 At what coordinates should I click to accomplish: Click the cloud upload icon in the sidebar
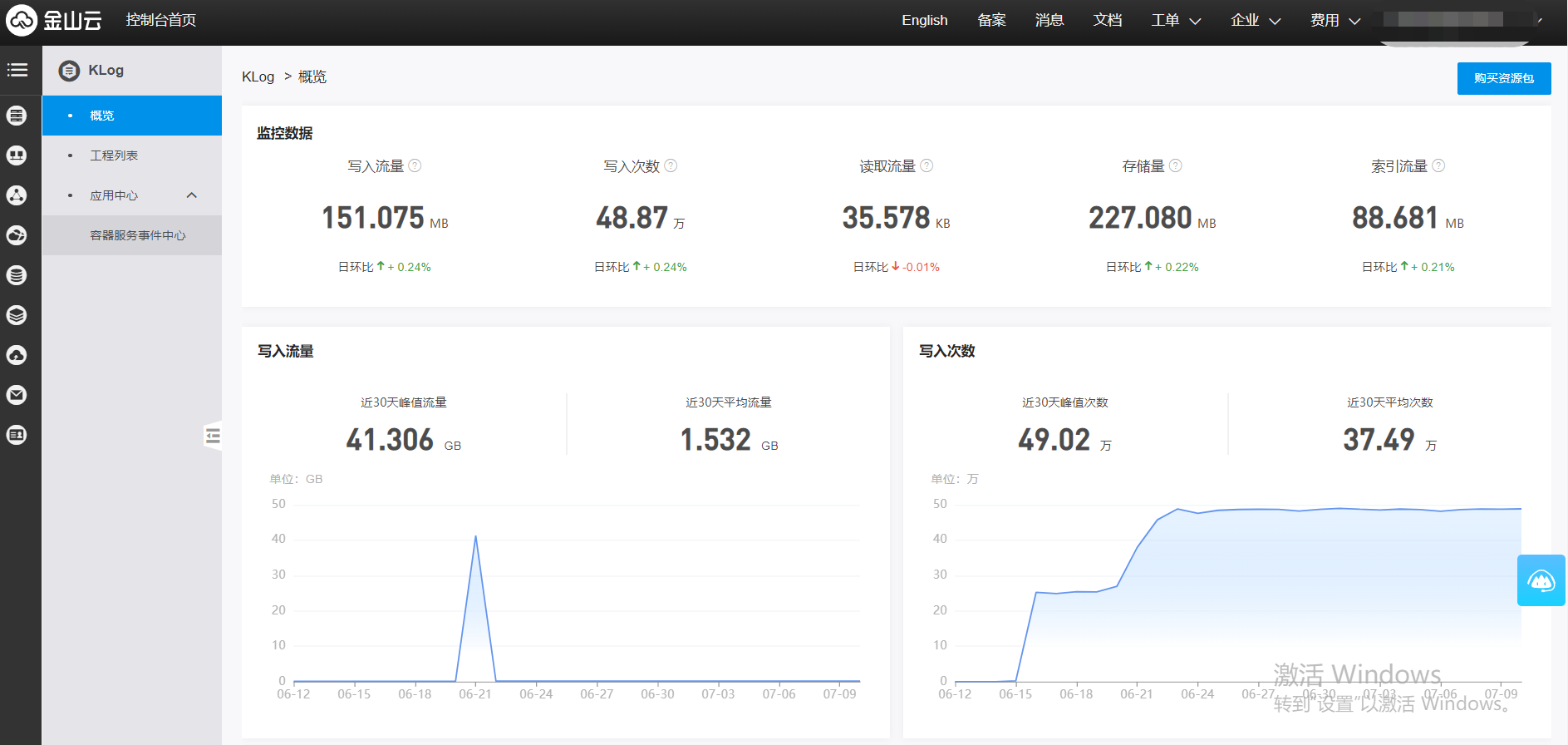17,355
